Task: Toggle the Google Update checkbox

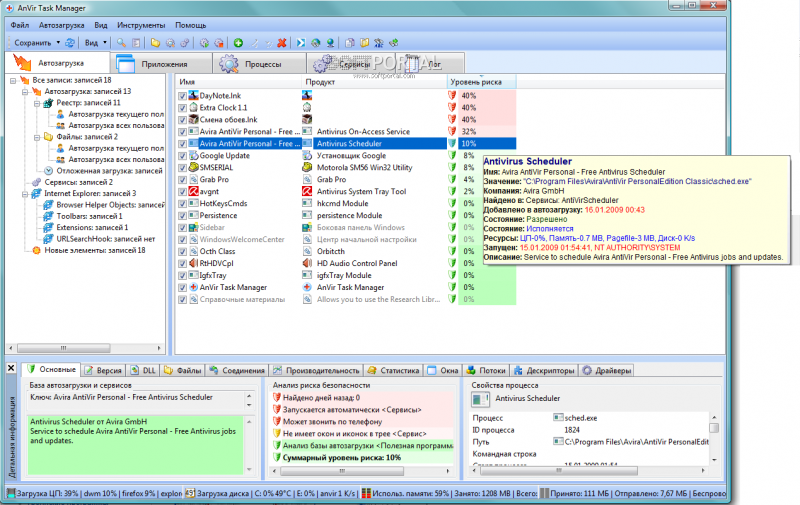Action: pos(182,156)
